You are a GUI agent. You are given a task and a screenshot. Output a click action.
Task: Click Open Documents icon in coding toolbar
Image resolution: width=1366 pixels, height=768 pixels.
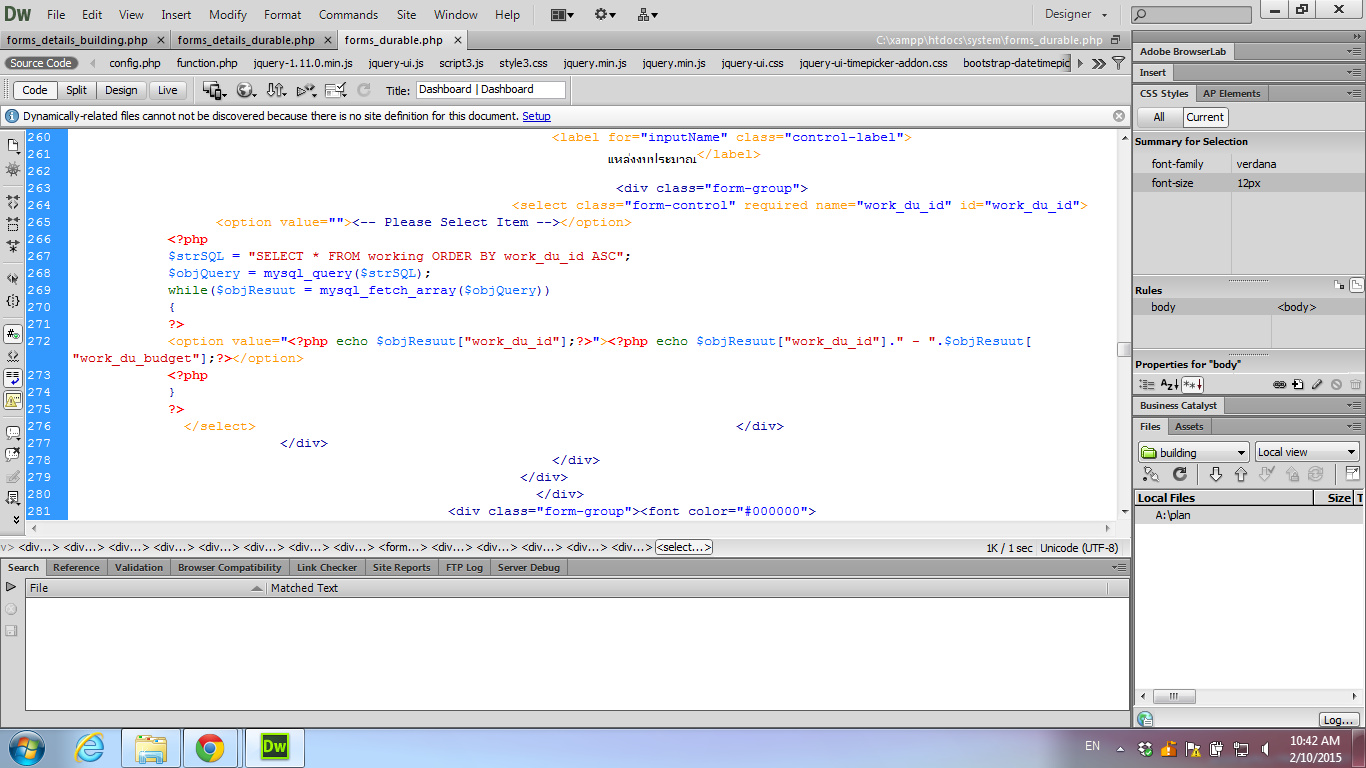coord(13,146)
